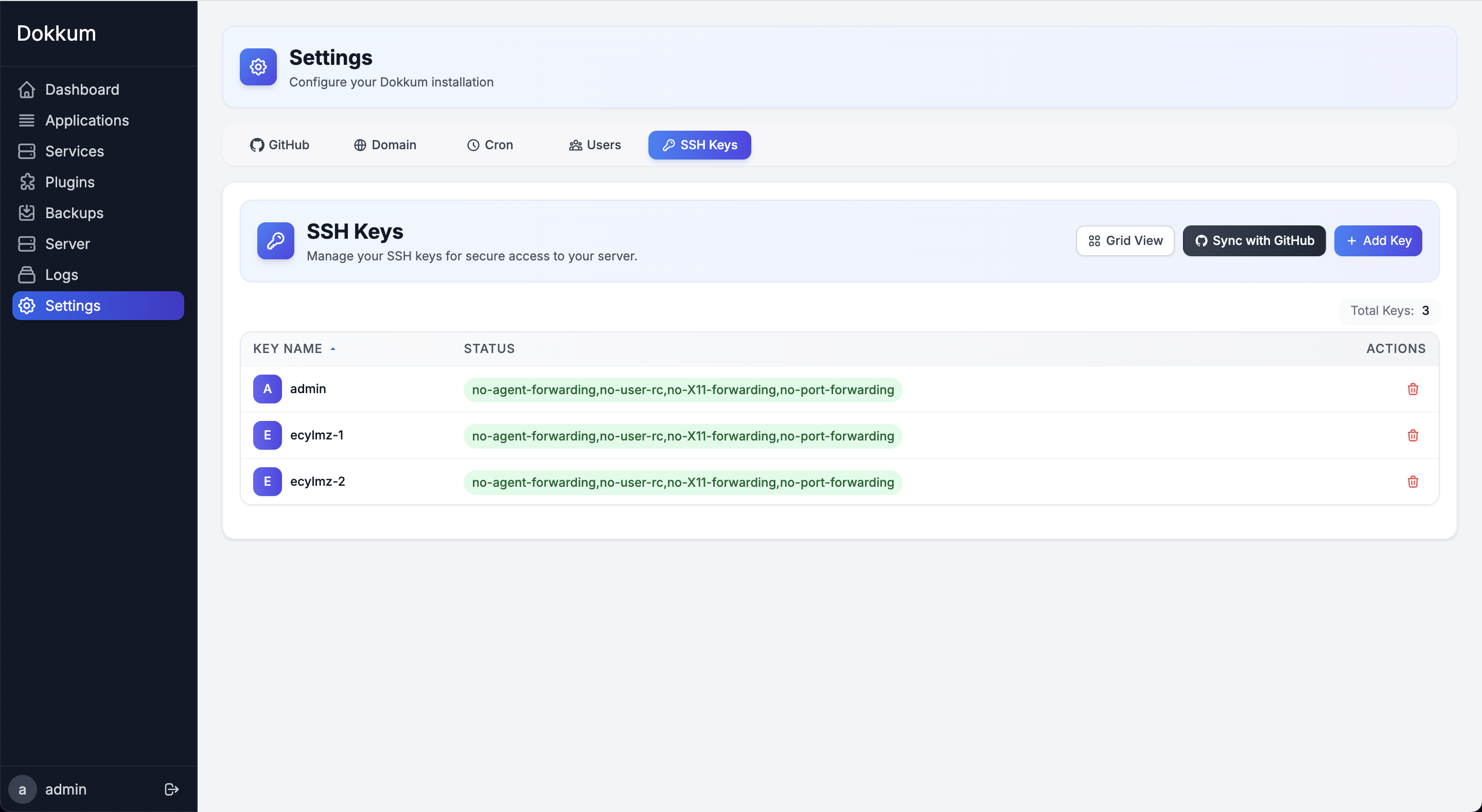Open the Dashboard page from sidebar
The image size is (1482, 812).
(82, 89)
